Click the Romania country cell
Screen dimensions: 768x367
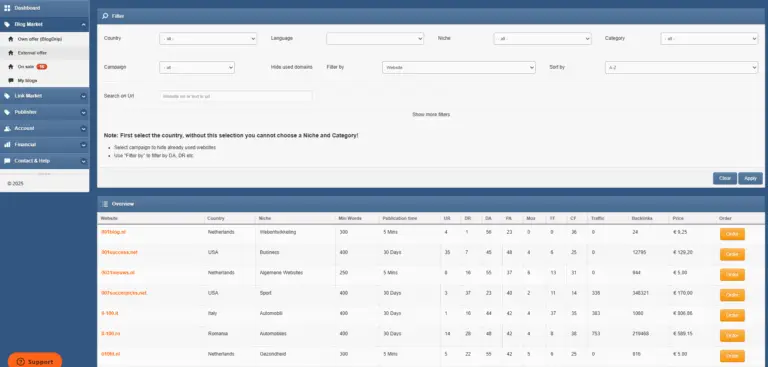pos(217,334)
